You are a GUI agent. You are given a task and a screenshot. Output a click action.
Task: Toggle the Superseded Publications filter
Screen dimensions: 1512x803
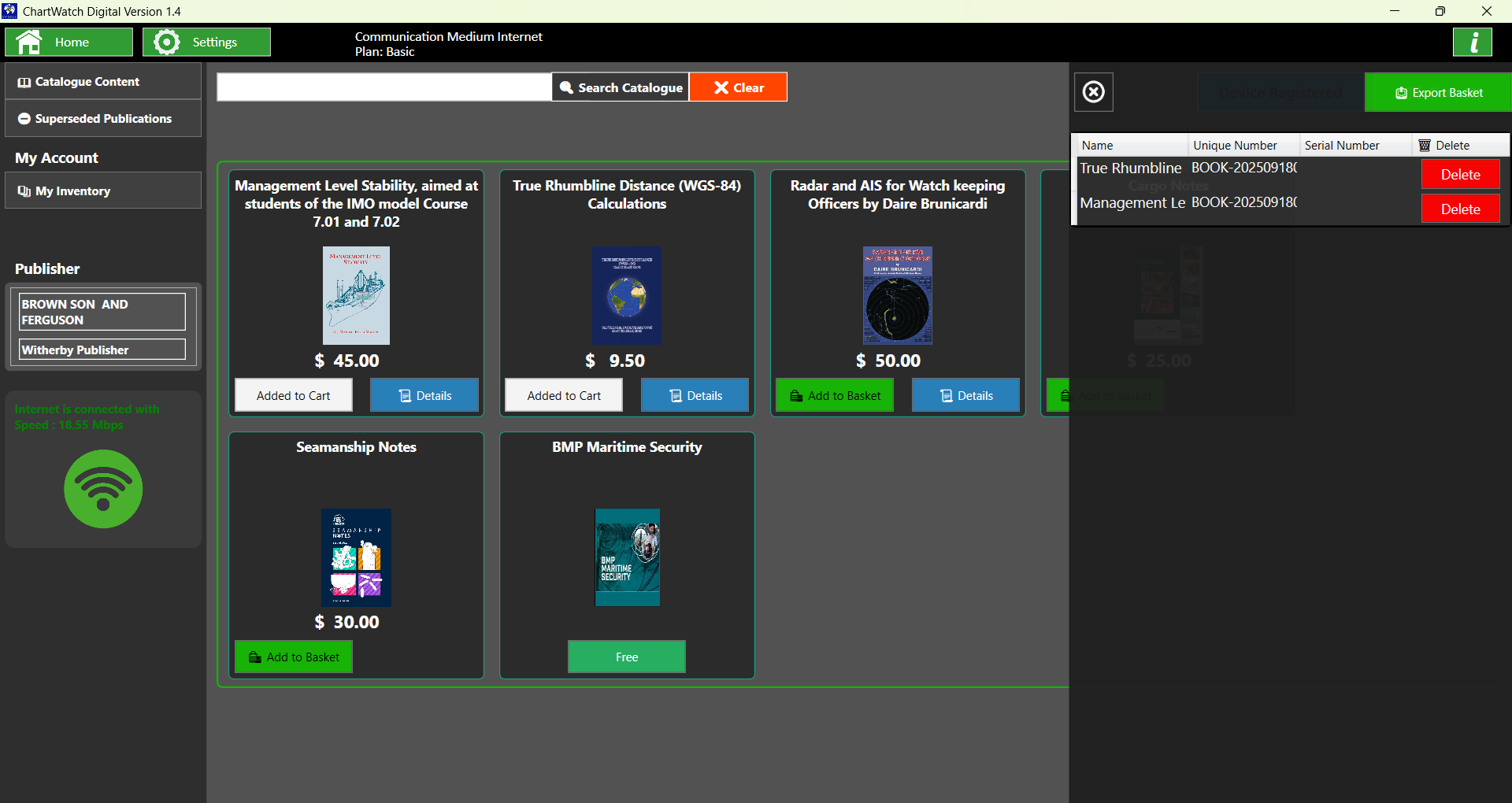tap(102, 118)
